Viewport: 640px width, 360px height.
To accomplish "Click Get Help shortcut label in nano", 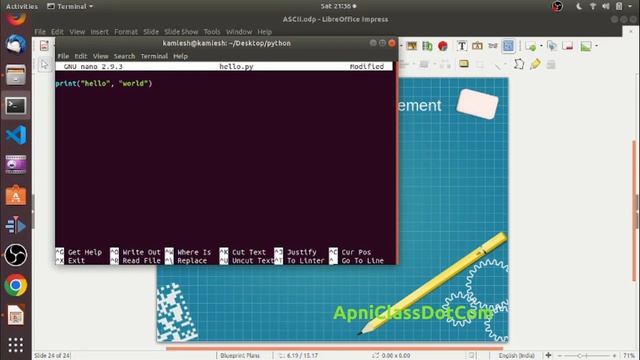I will (85, 252).
